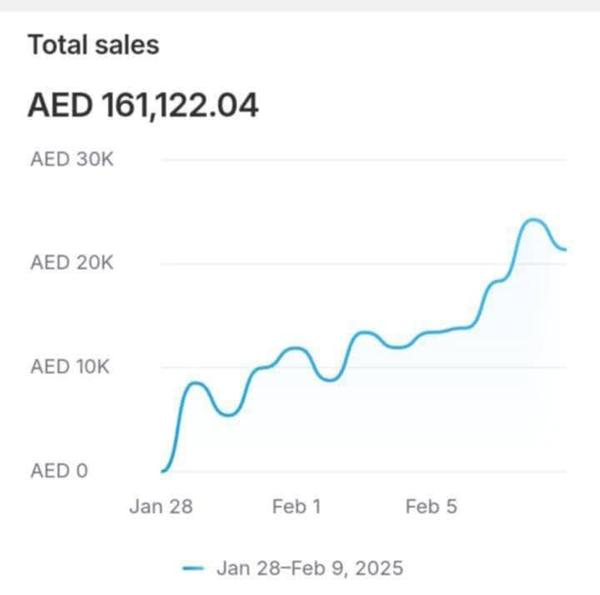
Task: Click the AED 0 axis label
Action: [59, 471]
